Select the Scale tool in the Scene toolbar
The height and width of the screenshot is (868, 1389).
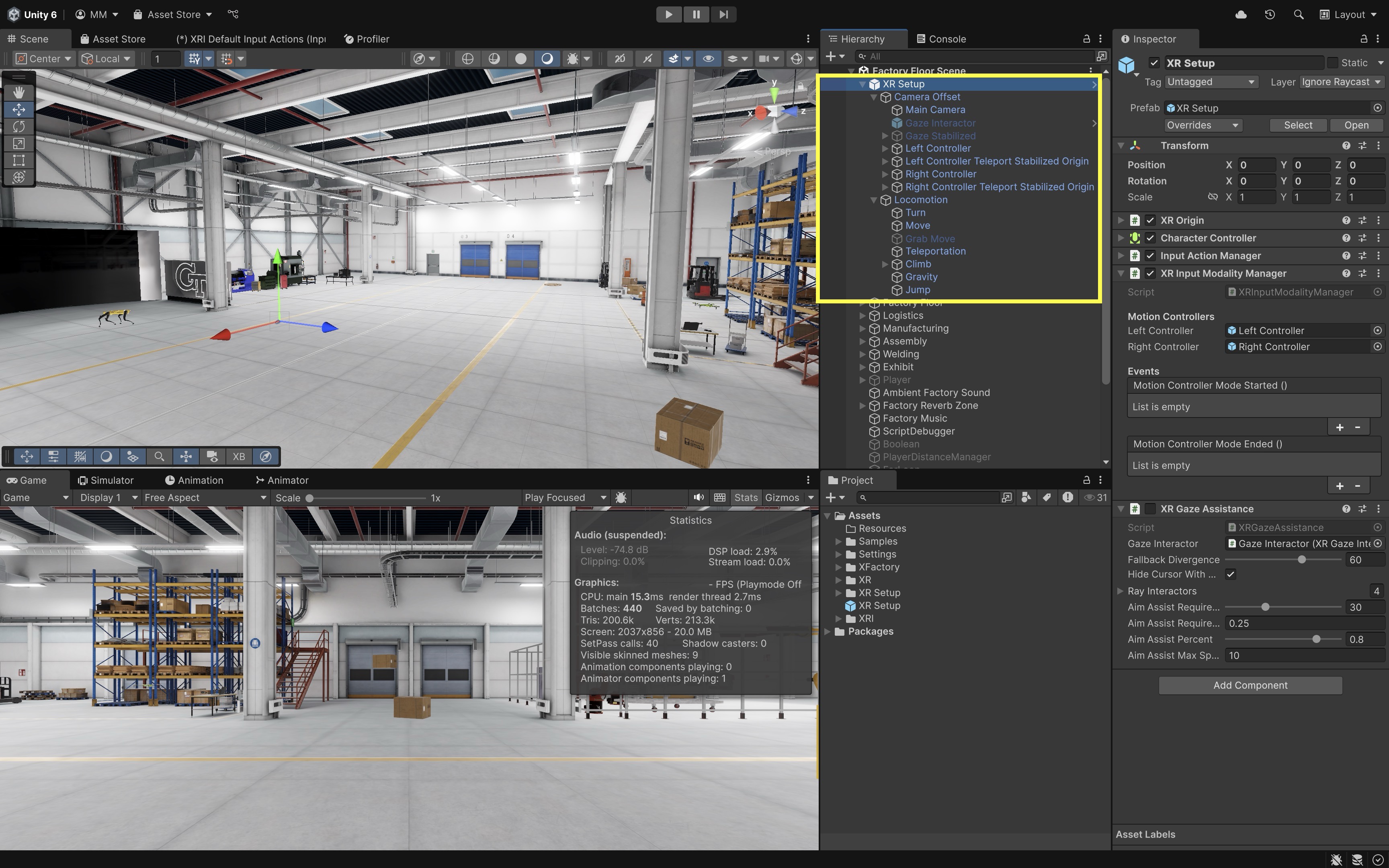tap(18, 143)
